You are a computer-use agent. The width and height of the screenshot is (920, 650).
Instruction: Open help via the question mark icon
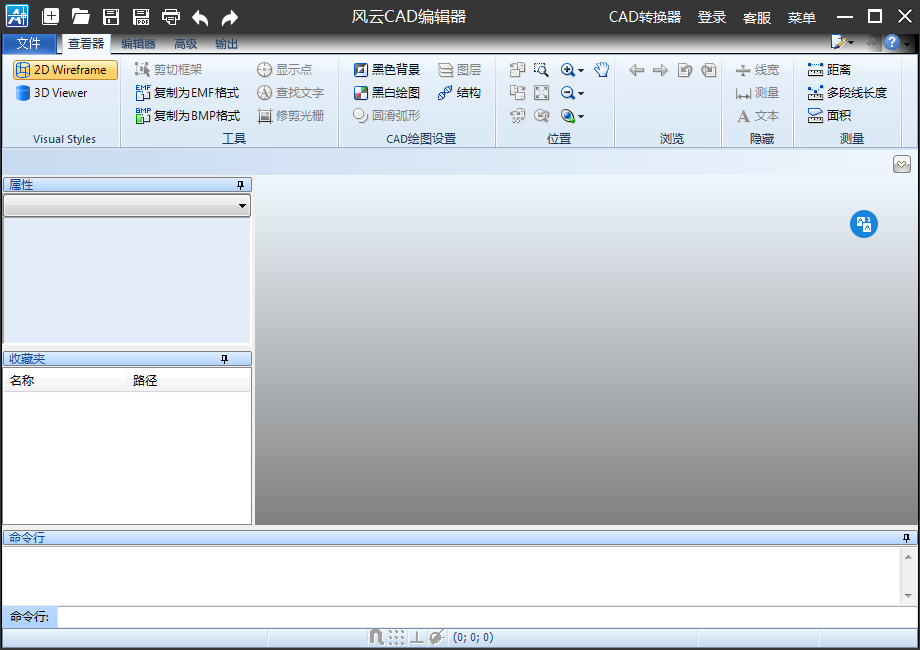click(892, 42)
